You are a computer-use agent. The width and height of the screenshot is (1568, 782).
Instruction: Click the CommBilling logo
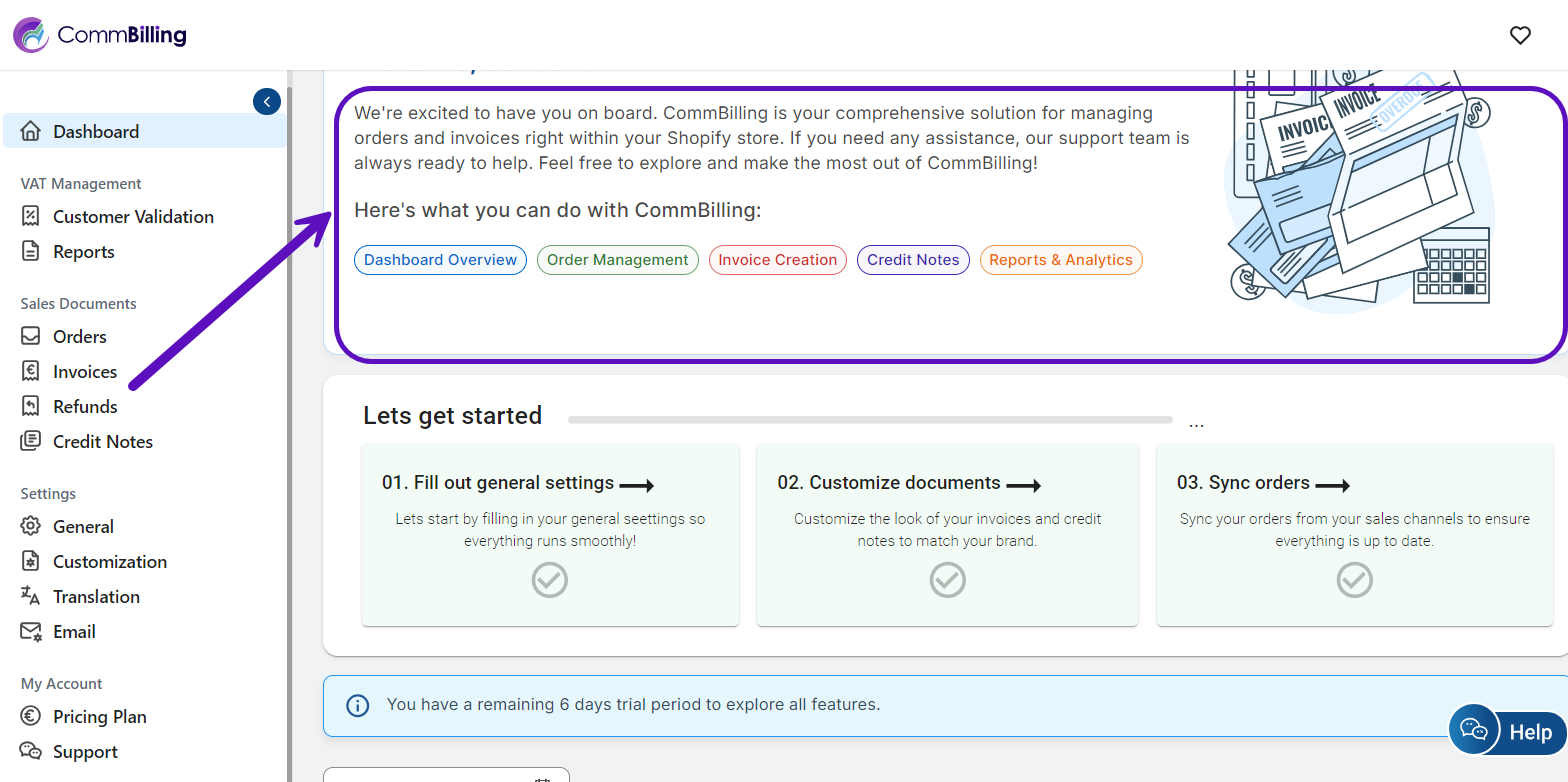pos(100,35)
